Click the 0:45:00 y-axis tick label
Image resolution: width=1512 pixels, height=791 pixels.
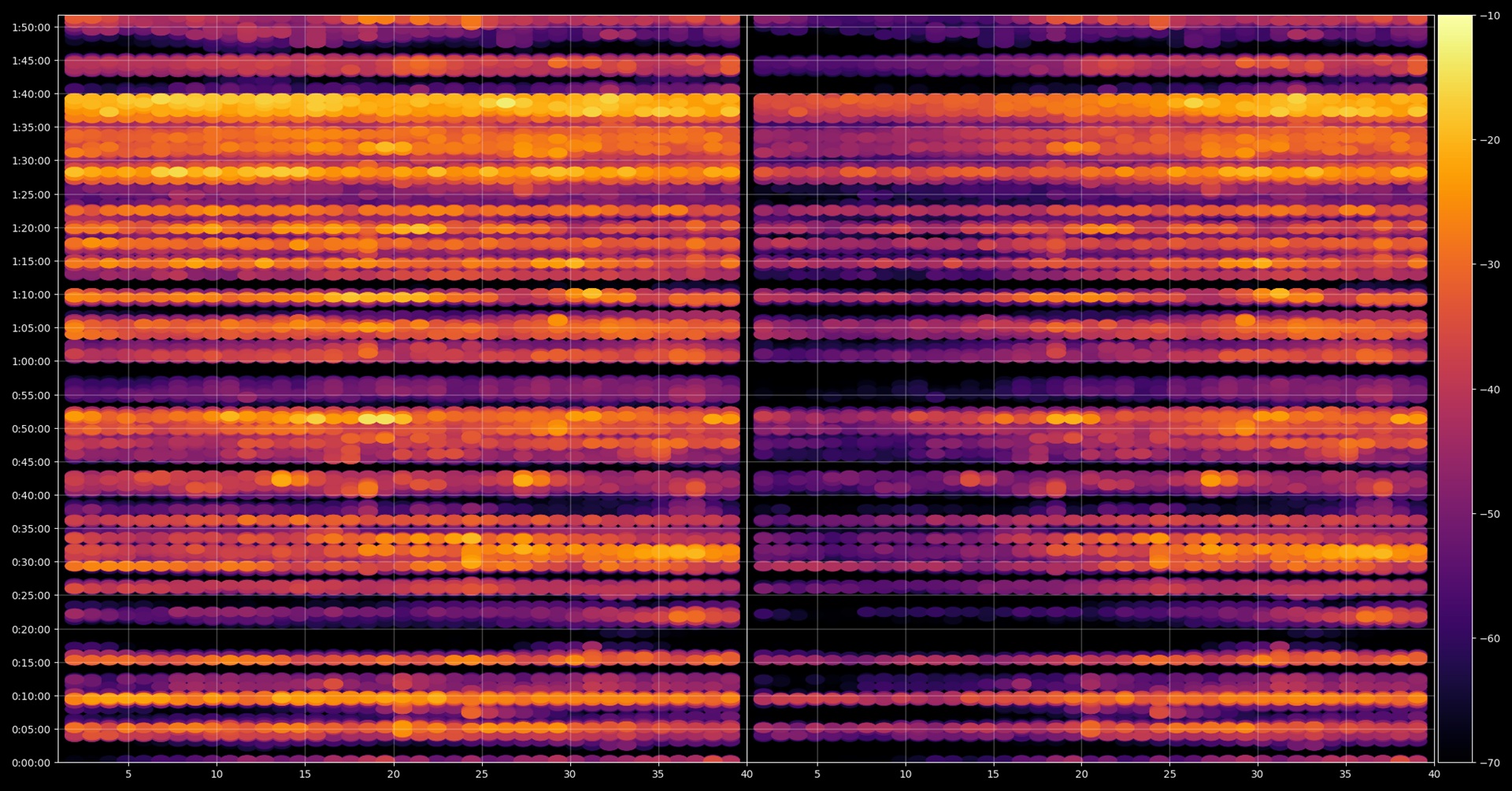click(31, 462)
